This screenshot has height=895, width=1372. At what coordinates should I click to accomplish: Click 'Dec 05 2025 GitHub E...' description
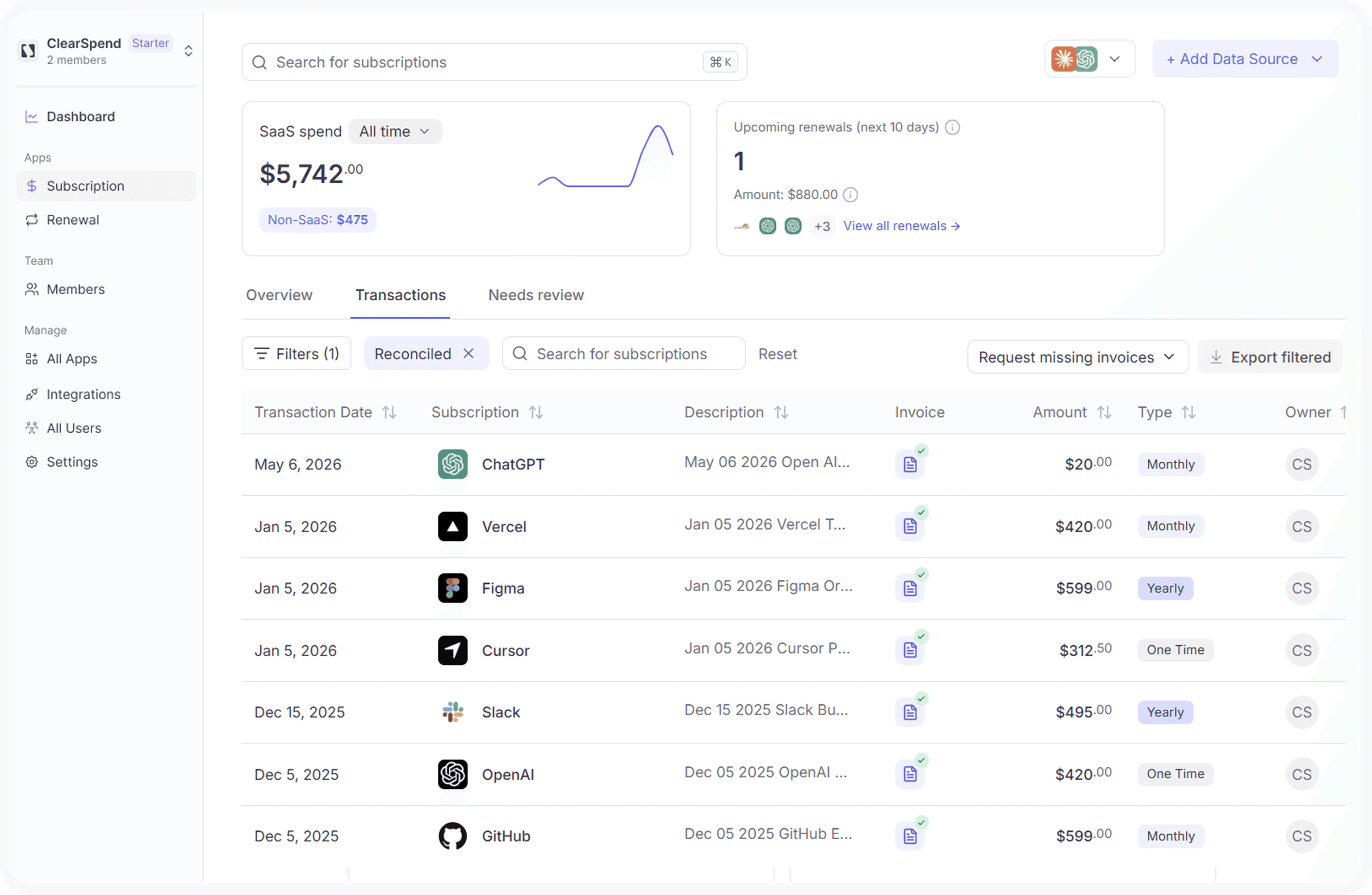coord(768,833)
